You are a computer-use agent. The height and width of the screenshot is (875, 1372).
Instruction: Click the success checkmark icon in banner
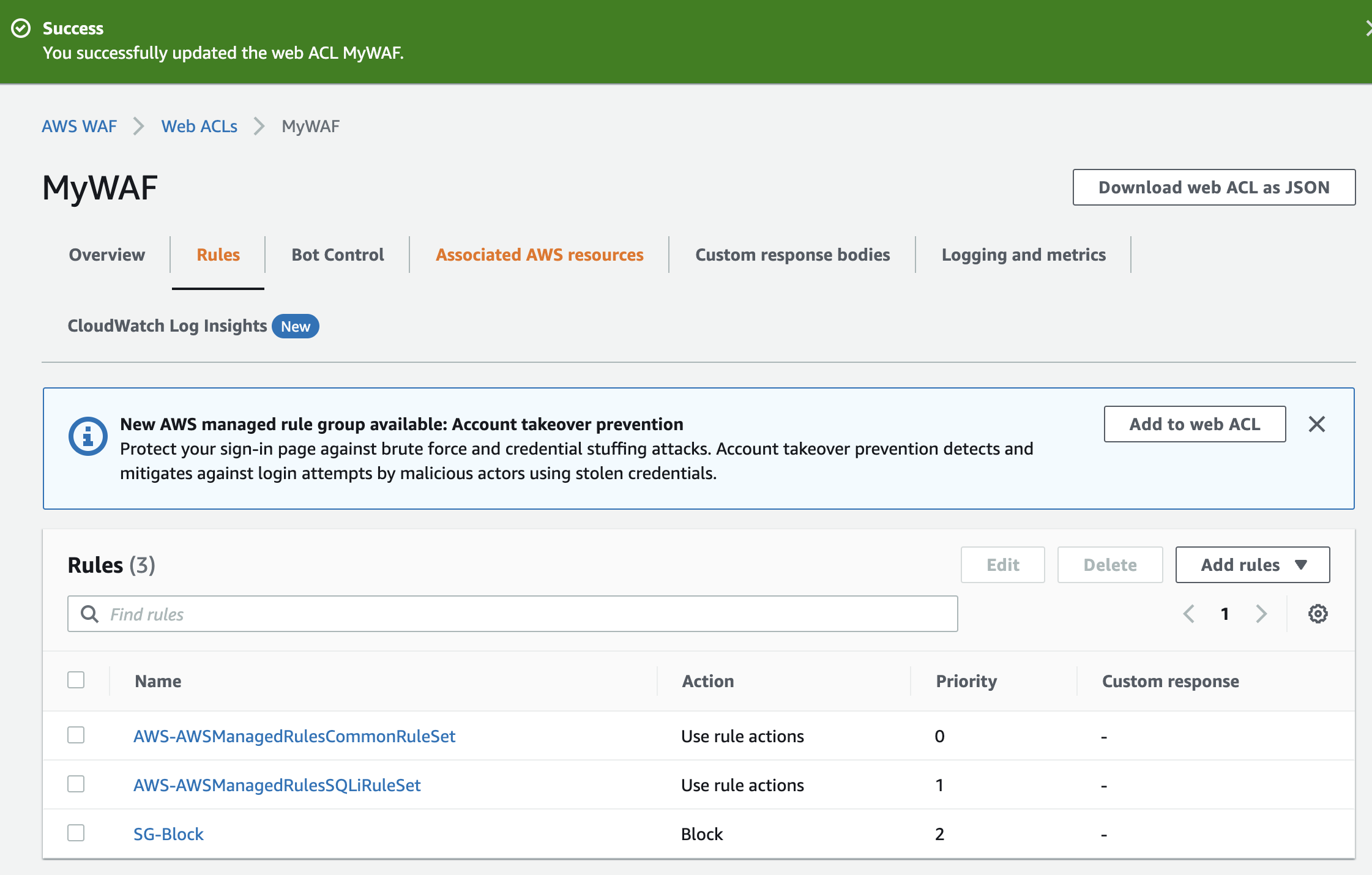pos(21,28)
